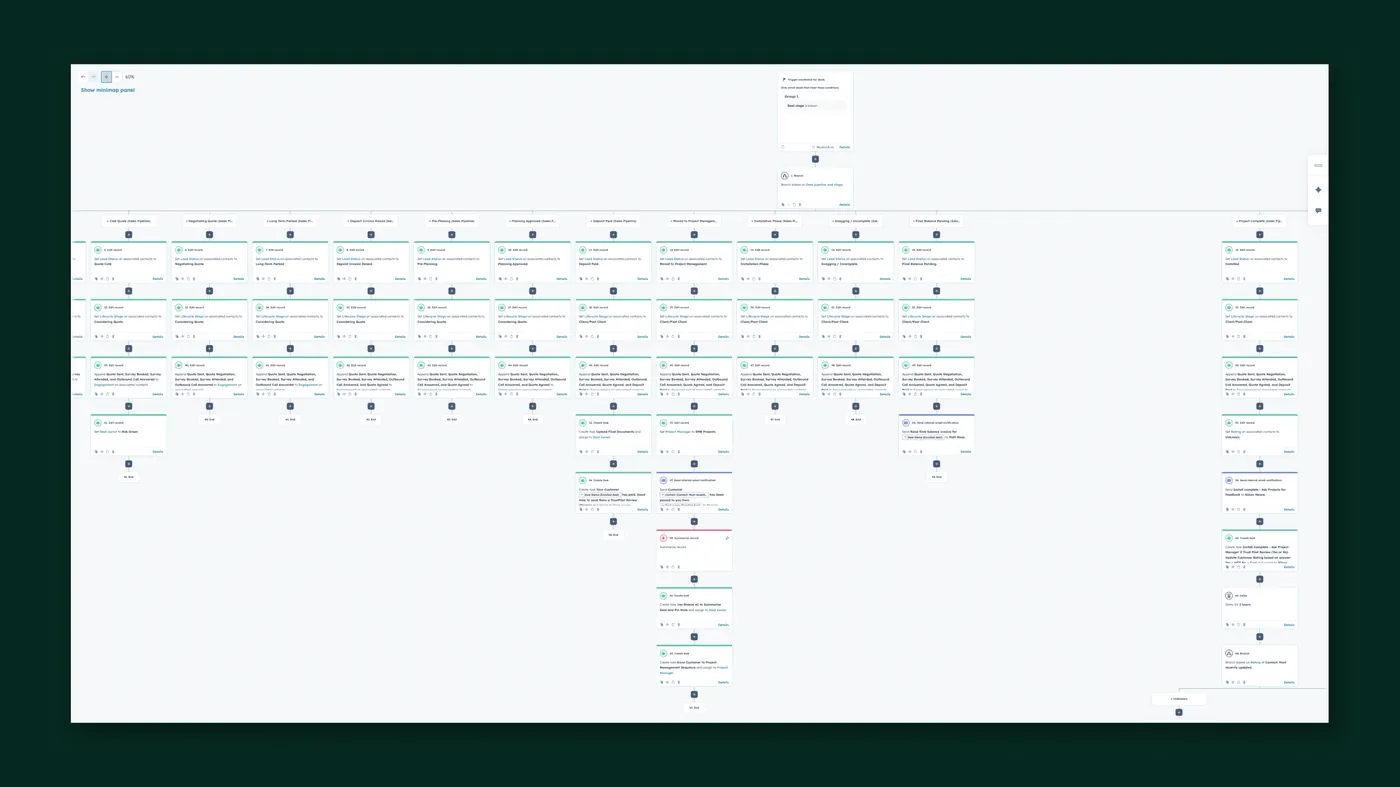Viewport: 1400px width, 787px height.
Task: Click the Edit record icon on Quote Cold card
Action: tap(98, 250)
